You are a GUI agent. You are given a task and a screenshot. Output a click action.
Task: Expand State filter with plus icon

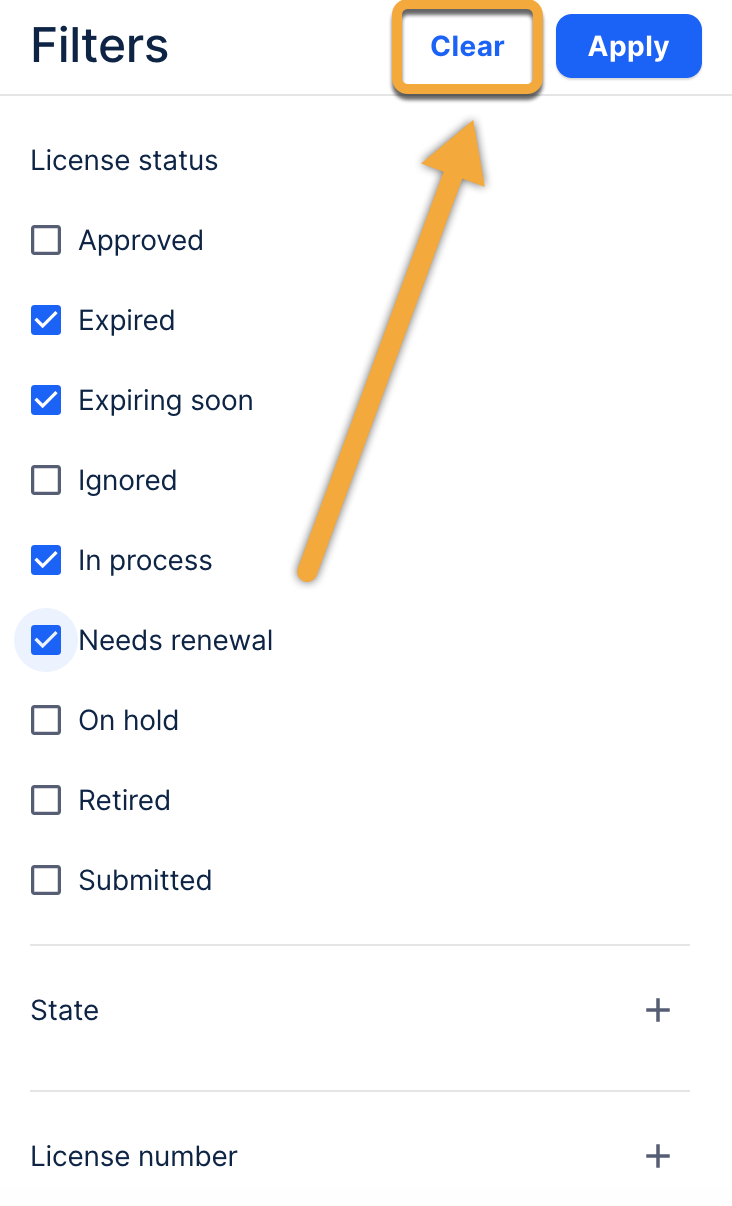point(657,1011)
